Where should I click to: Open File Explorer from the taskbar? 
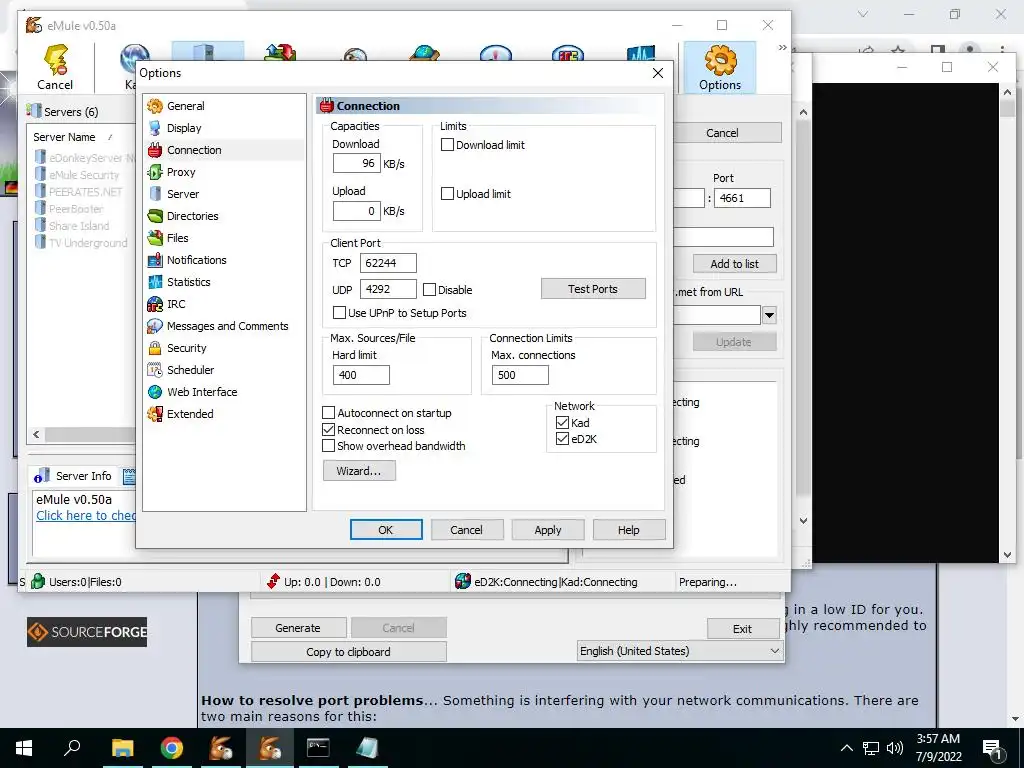pyautogui.click(x=122, y=748)
